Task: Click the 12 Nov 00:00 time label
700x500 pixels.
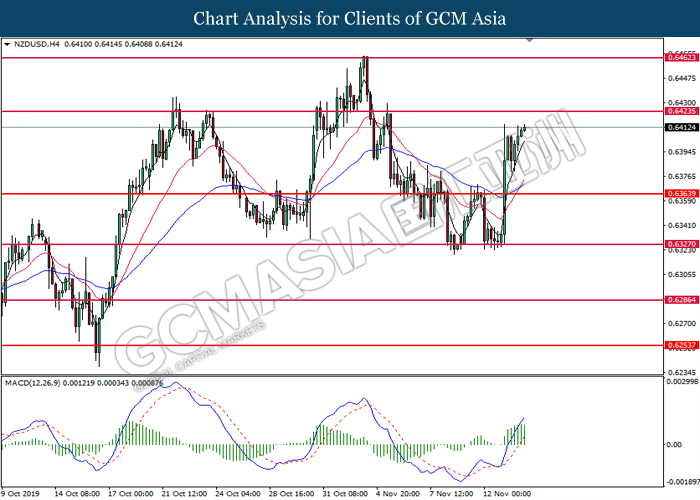Action: [508, 494]
